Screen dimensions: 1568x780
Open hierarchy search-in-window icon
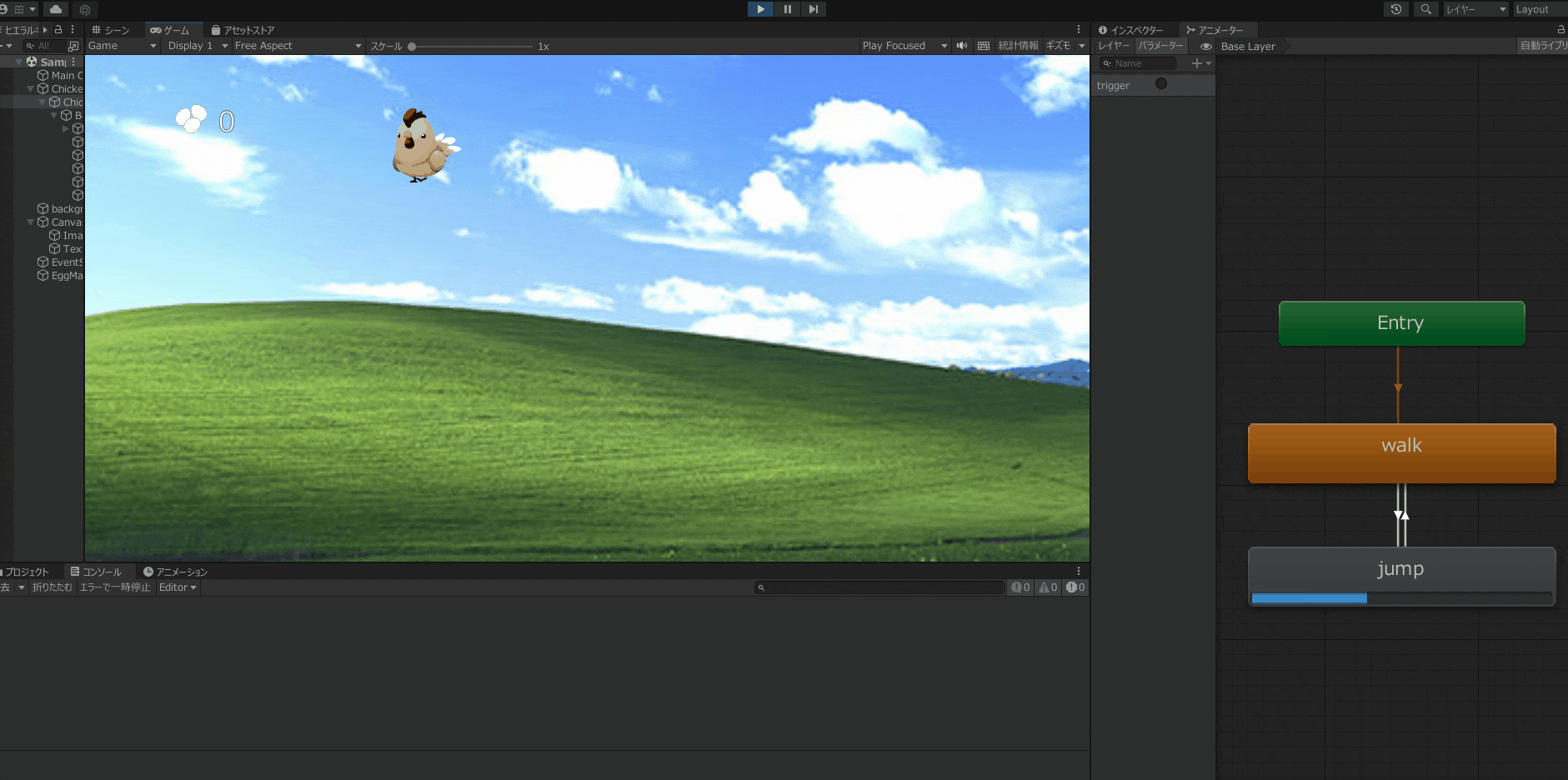pyautogui.click(x=73, y=46)
